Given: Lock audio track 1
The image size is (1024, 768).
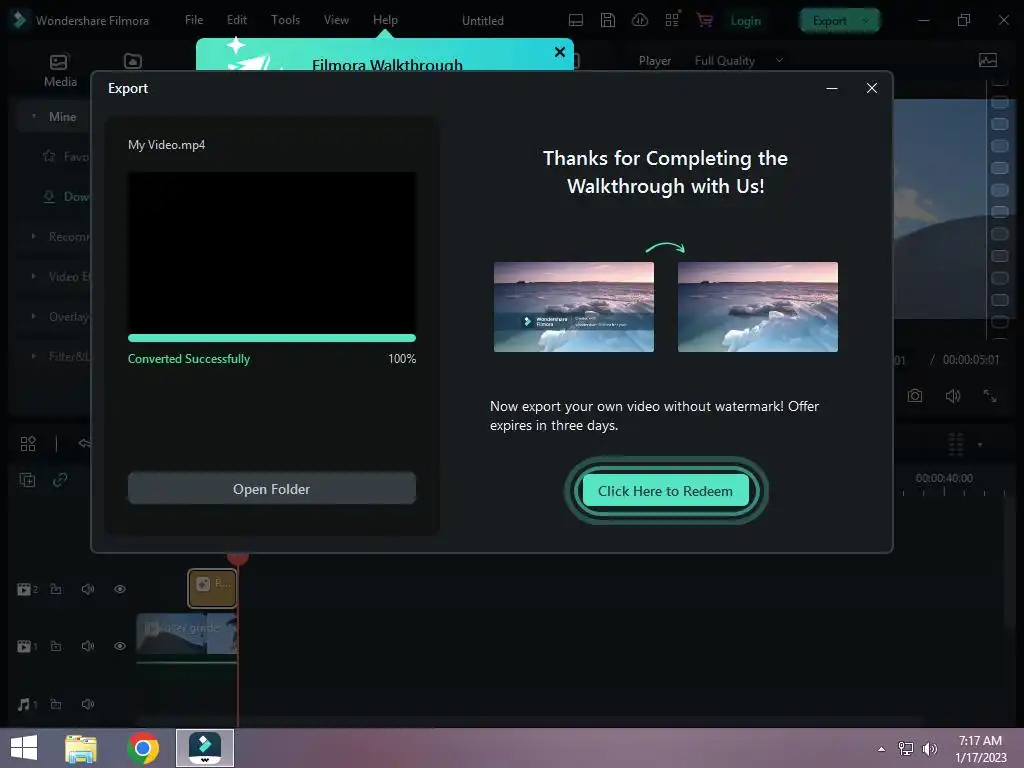Looking at the screenshot, I should pos(56,704).
